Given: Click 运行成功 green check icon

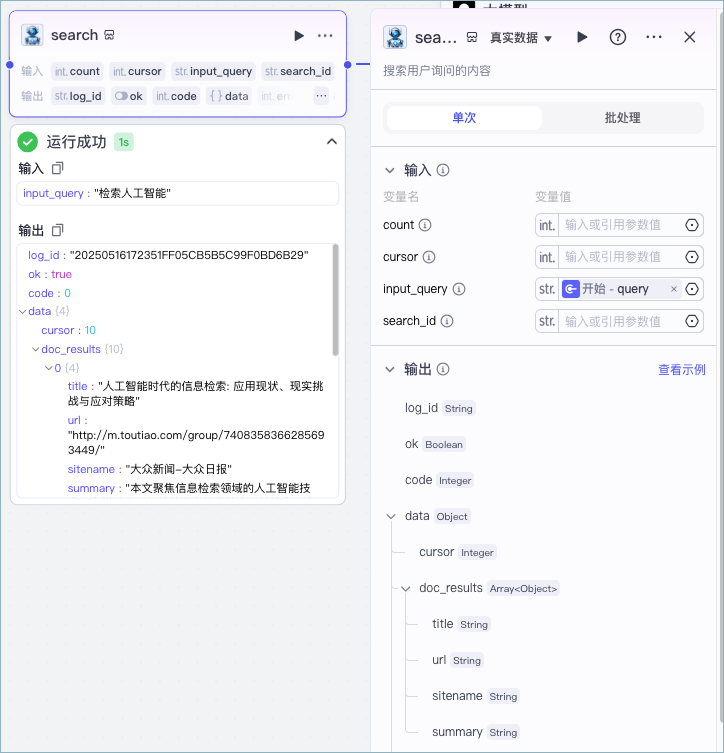Looking at the screenshot, I should point(27,142).
